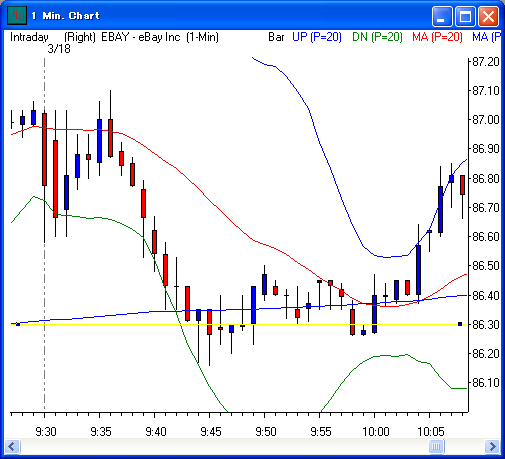Maximize the 1 Min. Chart window

[465, 16]
